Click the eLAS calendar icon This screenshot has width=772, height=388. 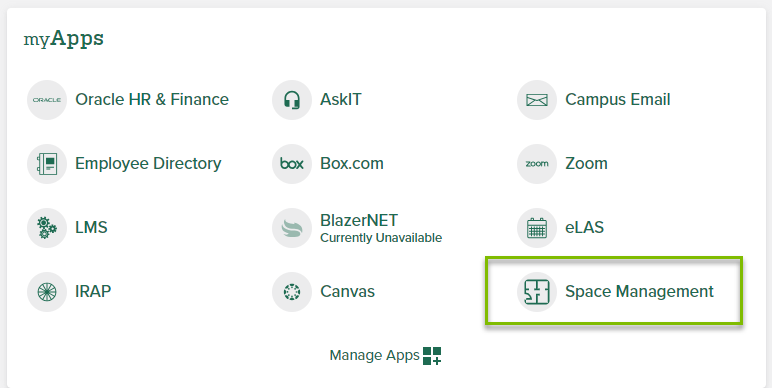pyautogui.click(x=537, y=228)
